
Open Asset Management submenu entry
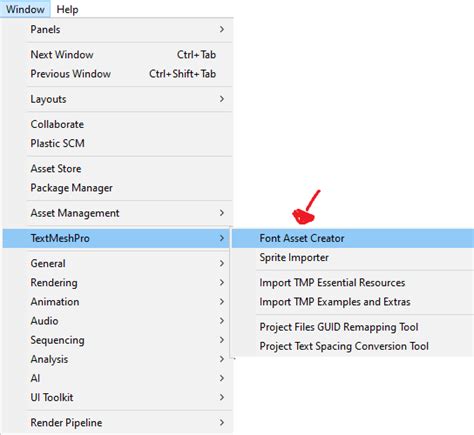click(x=117, y=213)
